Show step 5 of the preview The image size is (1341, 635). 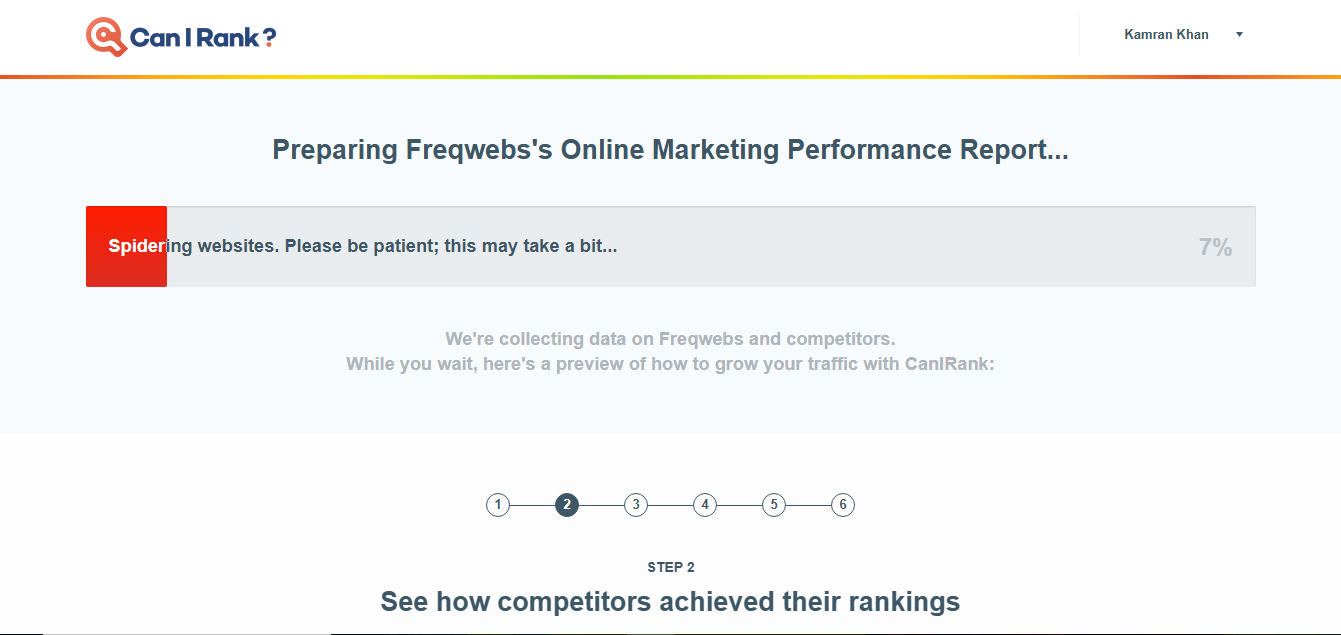774,505
